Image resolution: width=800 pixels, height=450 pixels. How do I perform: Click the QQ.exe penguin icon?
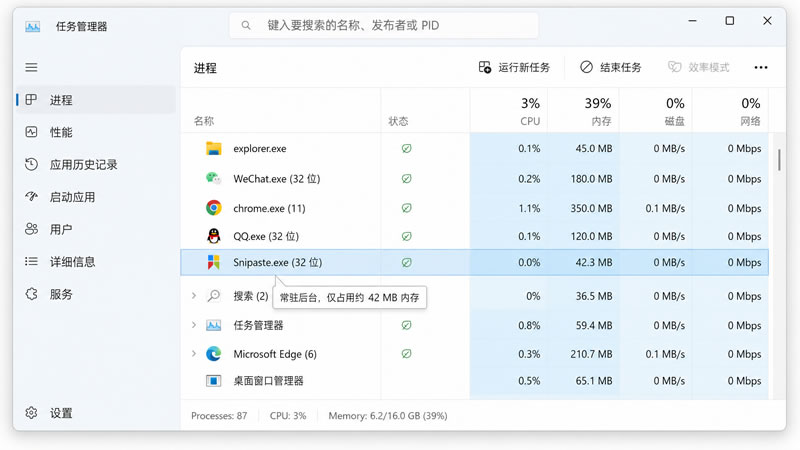click(214, 236)
